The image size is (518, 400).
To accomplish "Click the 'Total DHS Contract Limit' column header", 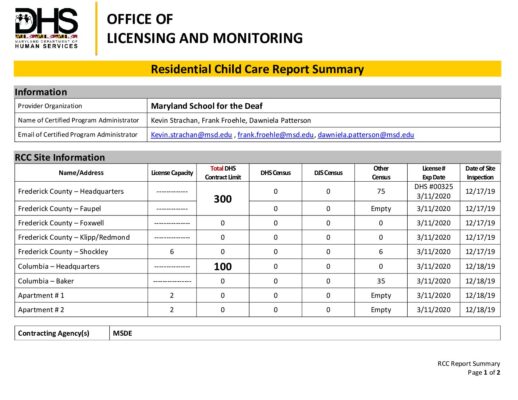I will [x=223, y=173].
